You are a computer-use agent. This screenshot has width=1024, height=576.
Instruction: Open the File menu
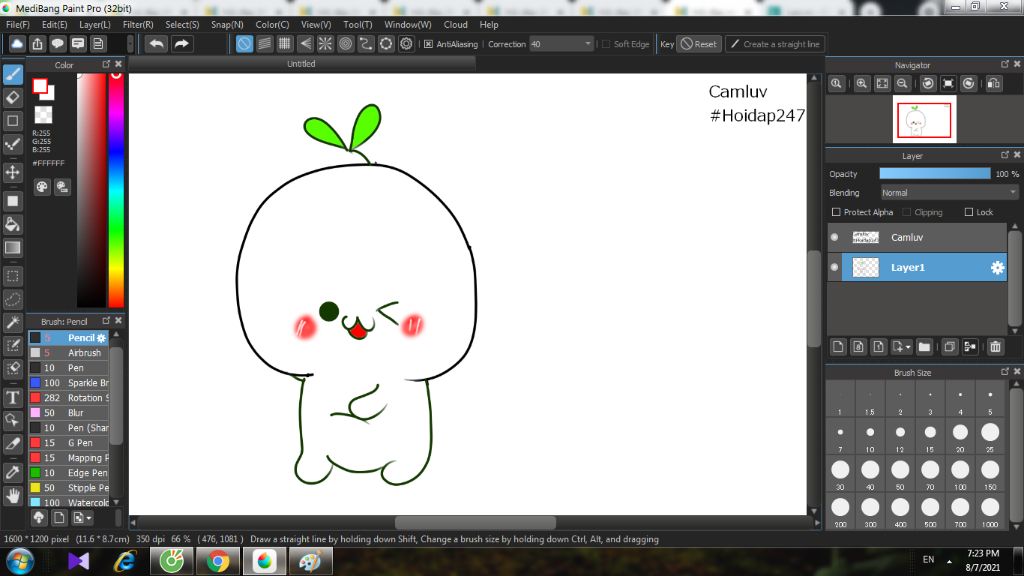18,25
